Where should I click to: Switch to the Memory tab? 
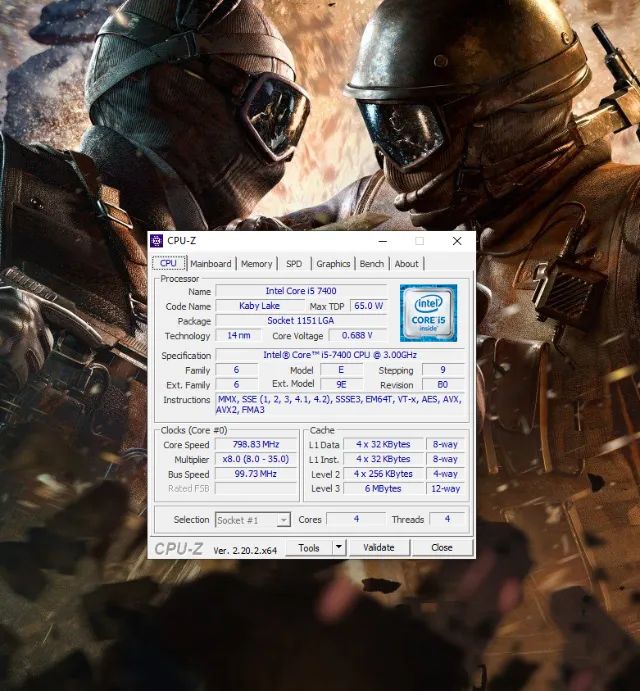257,264
